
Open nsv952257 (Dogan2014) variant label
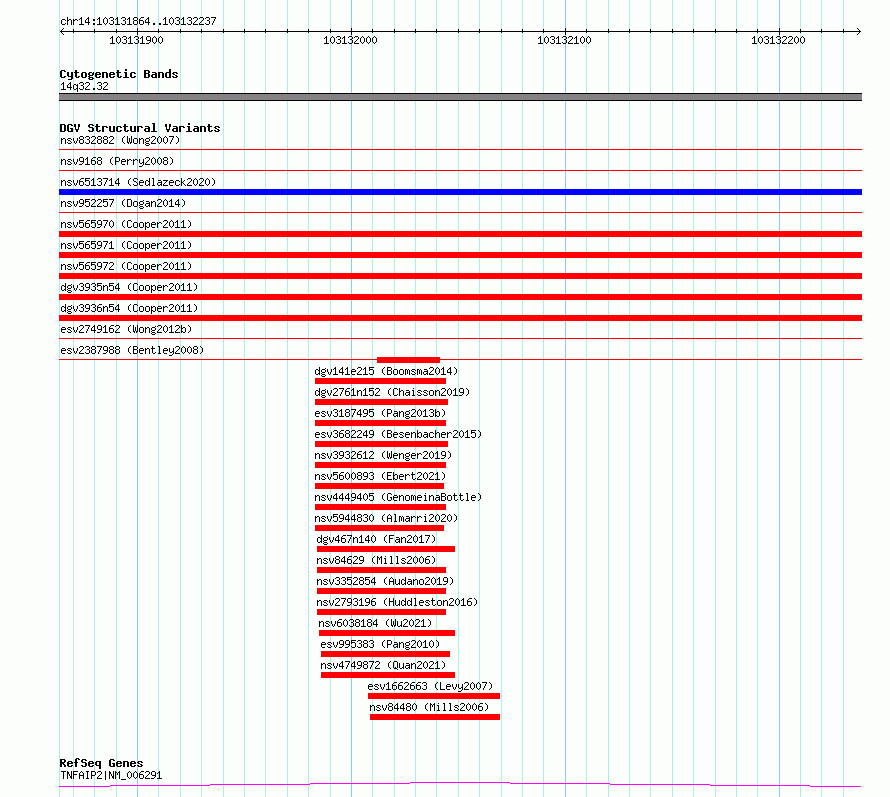123,203
